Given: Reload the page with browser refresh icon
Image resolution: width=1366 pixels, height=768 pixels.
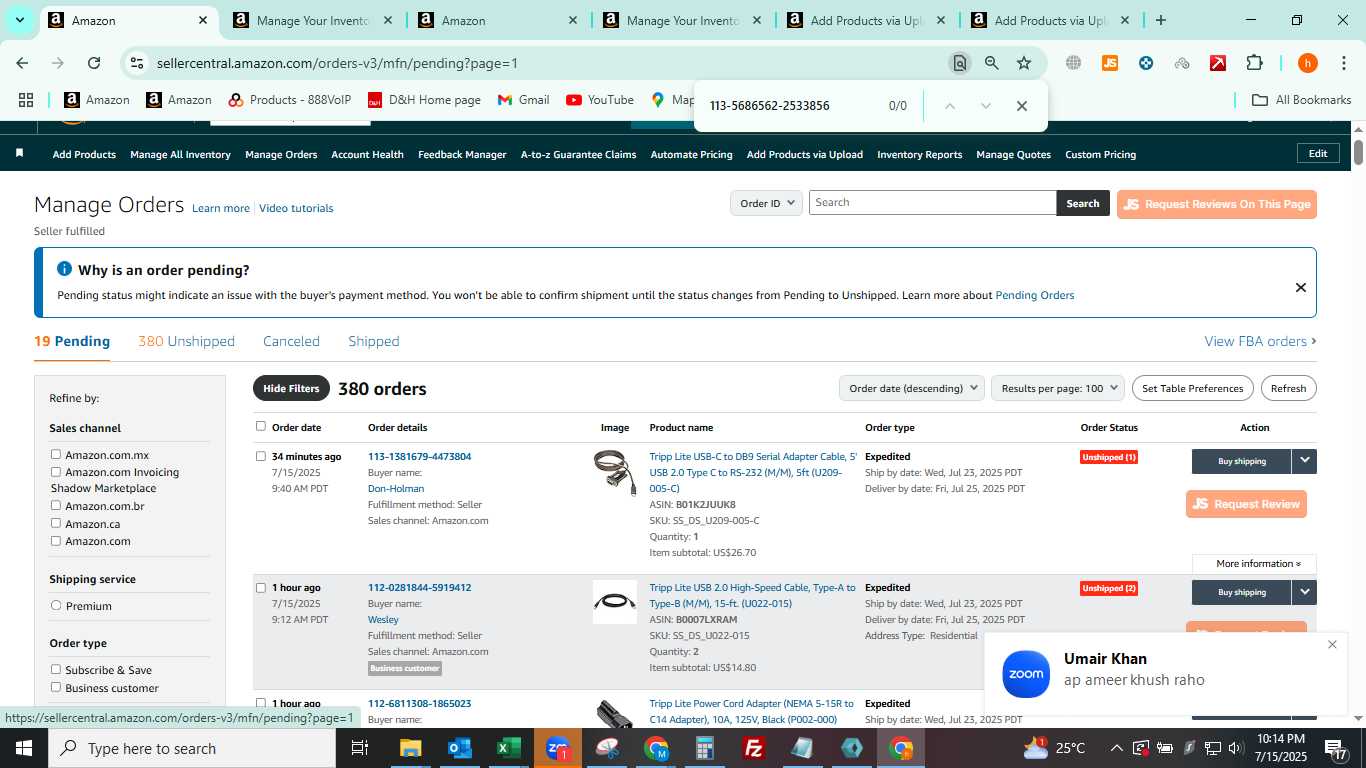Looking at the screenshot, I should pyautogui.click(x=94, y=63).
